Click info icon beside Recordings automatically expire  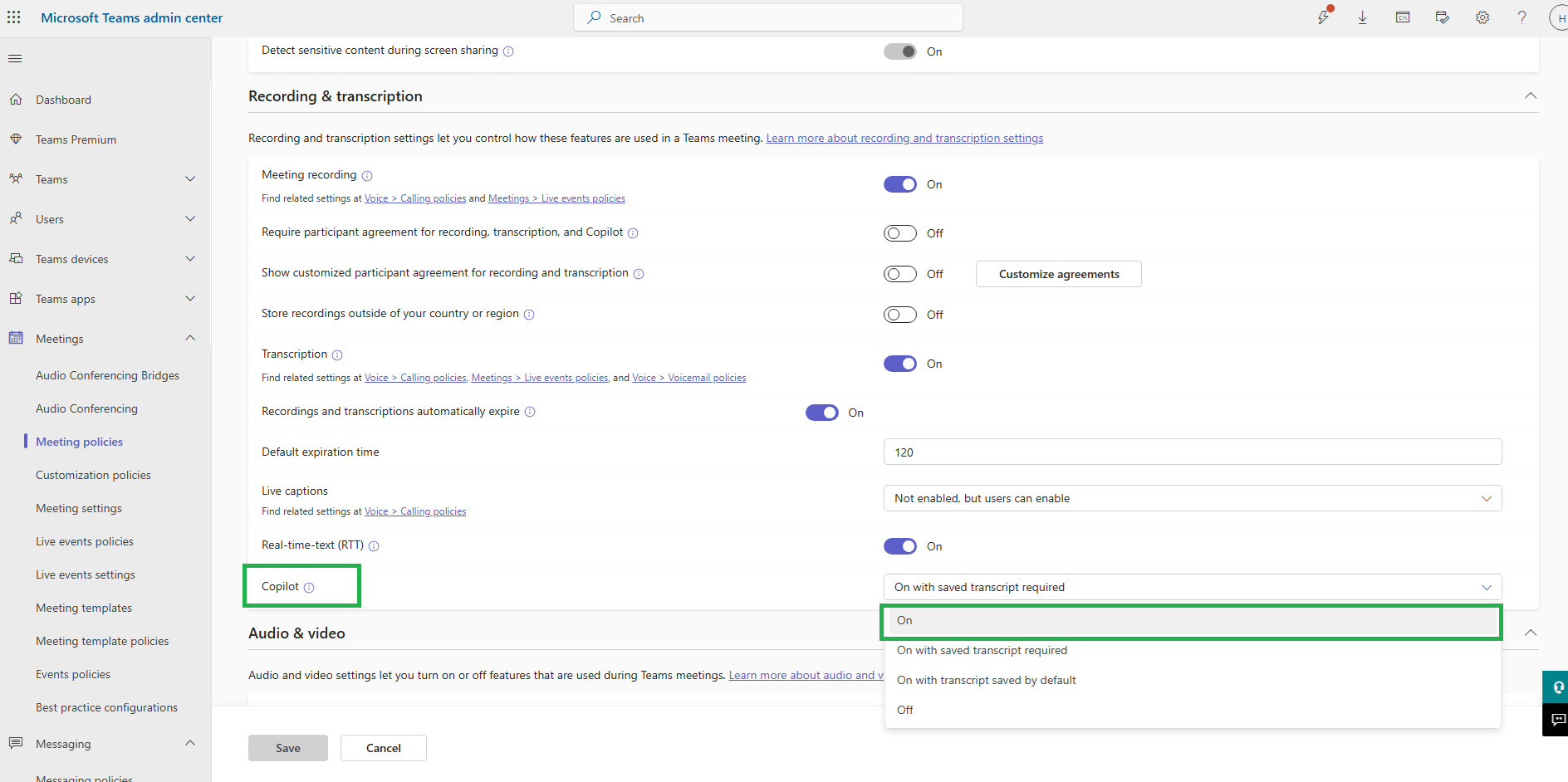coord(530,413)
